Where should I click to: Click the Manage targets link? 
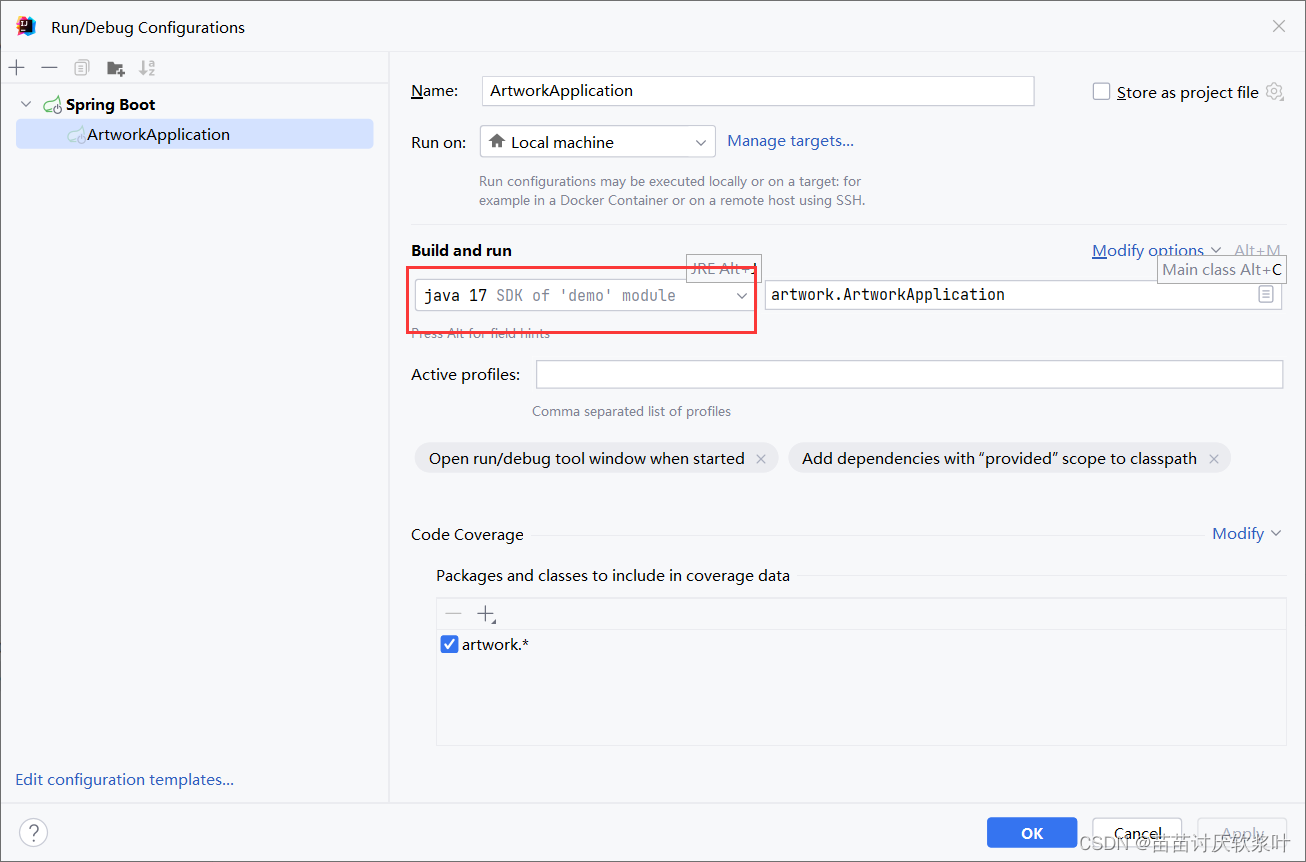pos(790,141)
